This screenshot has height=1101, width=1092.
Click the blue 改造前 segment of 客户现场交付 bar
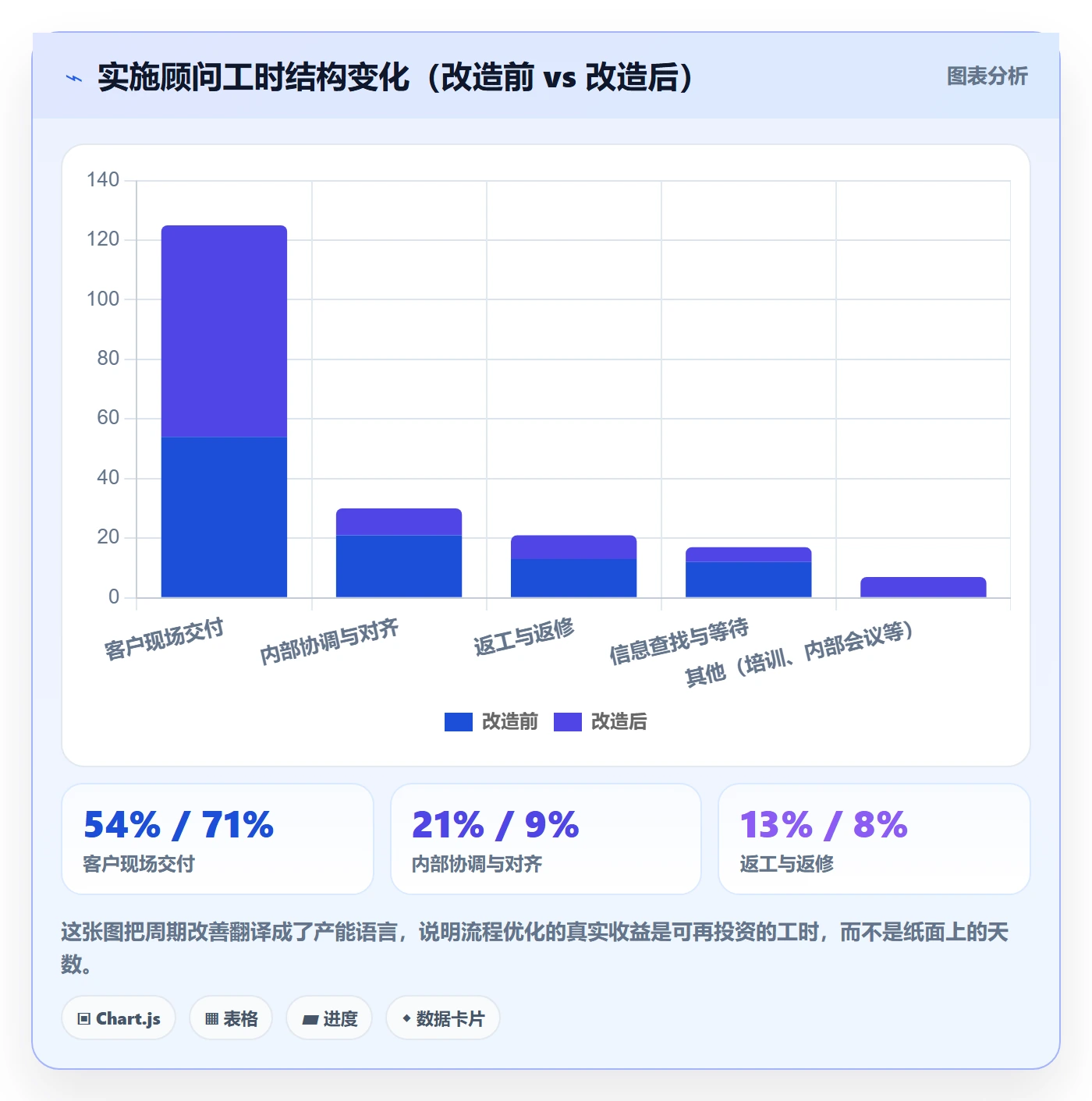224,517
